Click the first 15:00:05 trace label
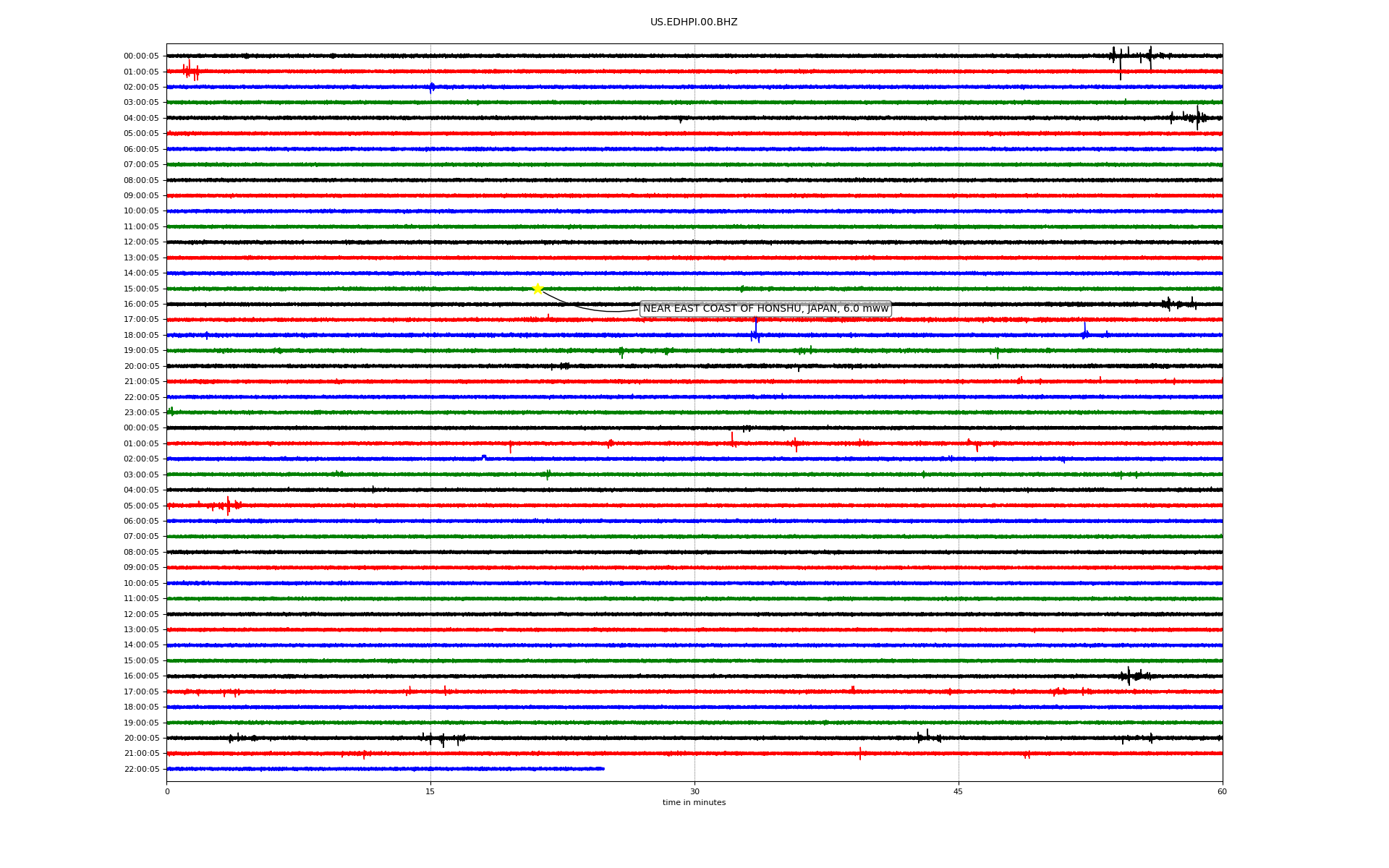This screenshot has height=868, width=1389. coord(141,289)
